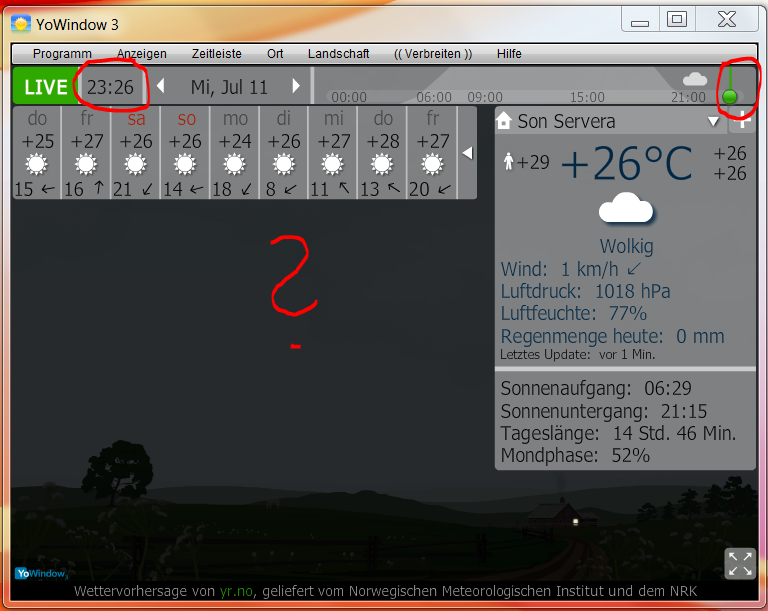Select first 'fr' forecast day with wind 16
768x611 pixels.
click(86, 153)
